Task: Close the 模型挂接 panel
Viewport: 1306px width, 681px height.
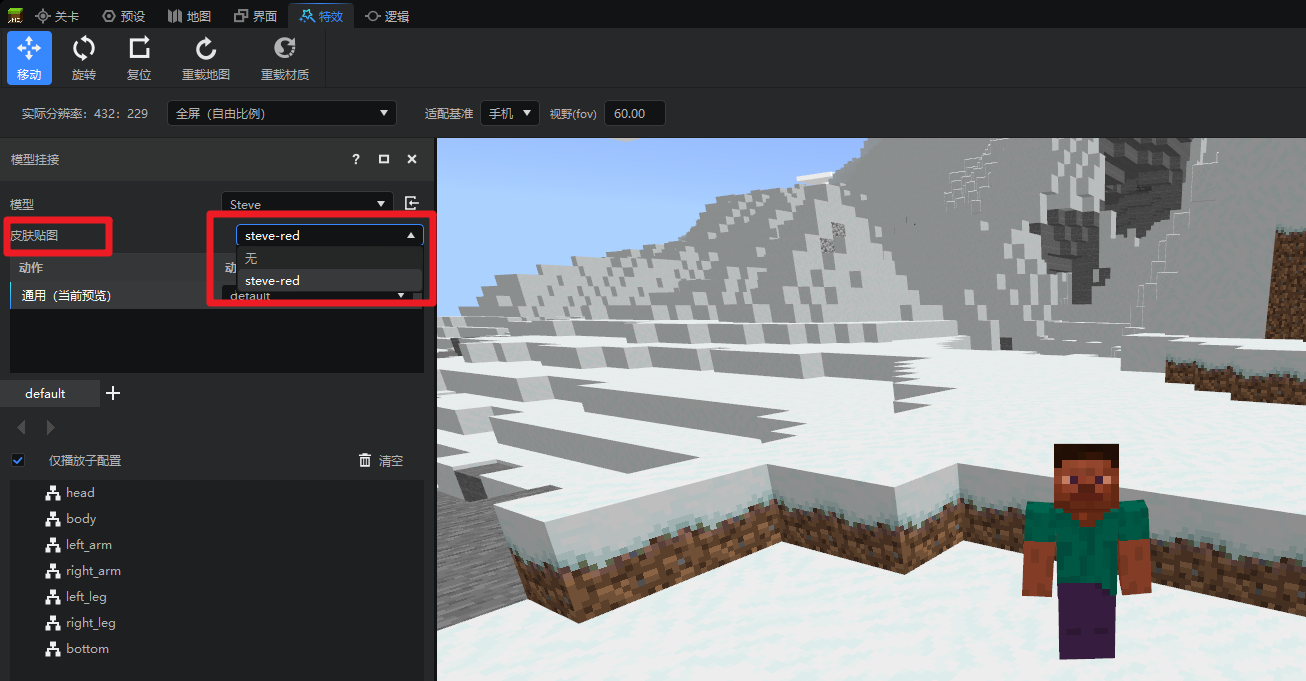Action: click(412, 160)
